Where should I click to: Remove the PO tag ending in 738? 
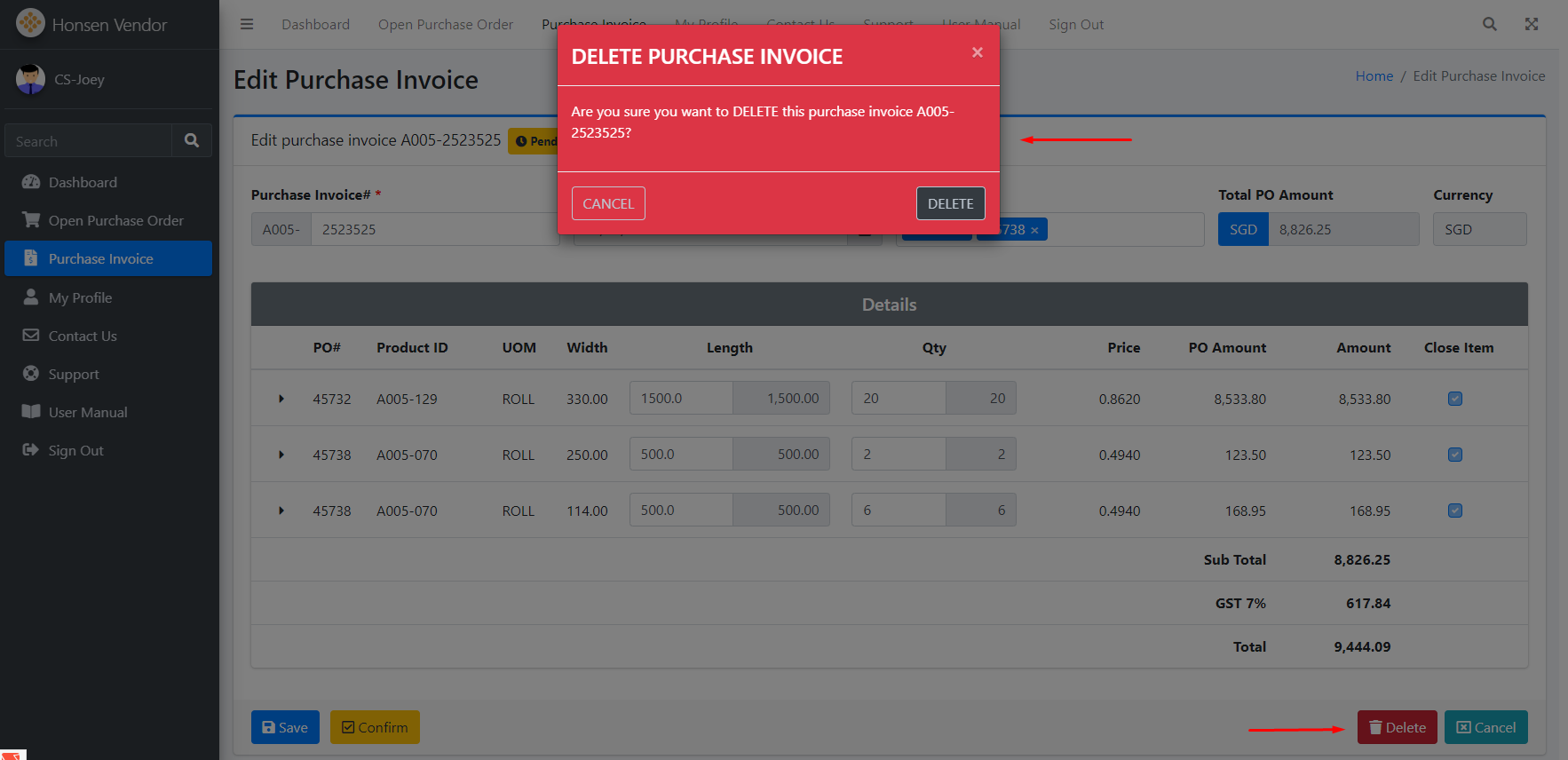pyautogui.click(x=1034, y=230)
